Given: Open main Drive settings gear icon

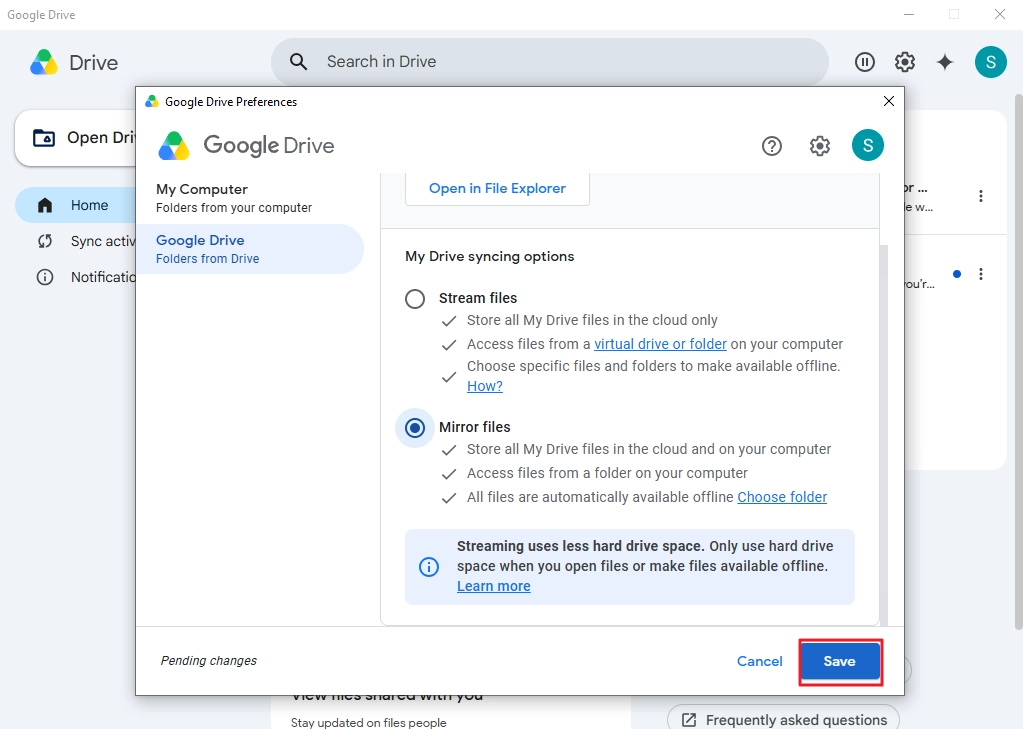Looking at the screenshot, I should tap(905, 62).
